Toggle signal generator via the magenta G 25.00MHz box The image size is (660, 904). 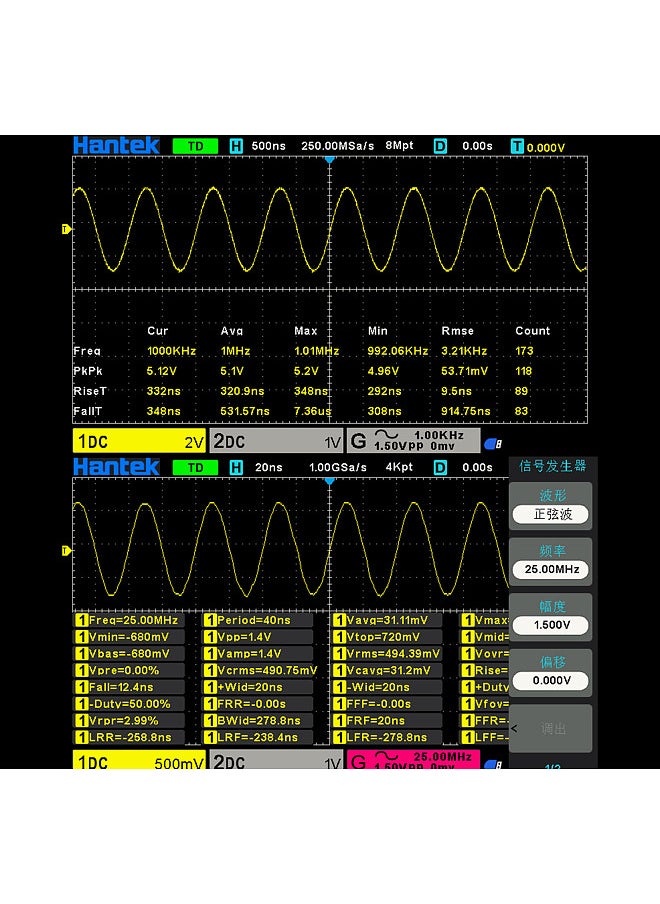pos(413,759)
